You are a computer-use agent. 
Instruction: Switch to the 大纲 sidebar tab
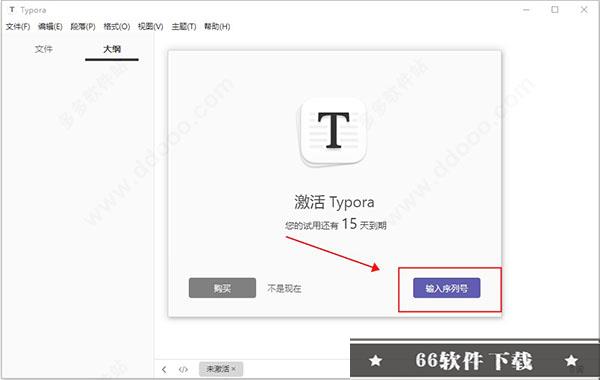[112, 49]
